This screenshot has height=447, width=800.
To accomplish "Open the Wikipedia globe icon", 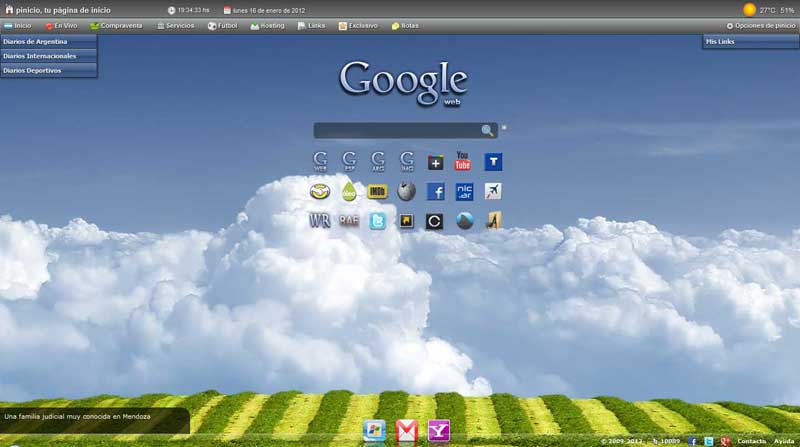I will pos(406,191).
